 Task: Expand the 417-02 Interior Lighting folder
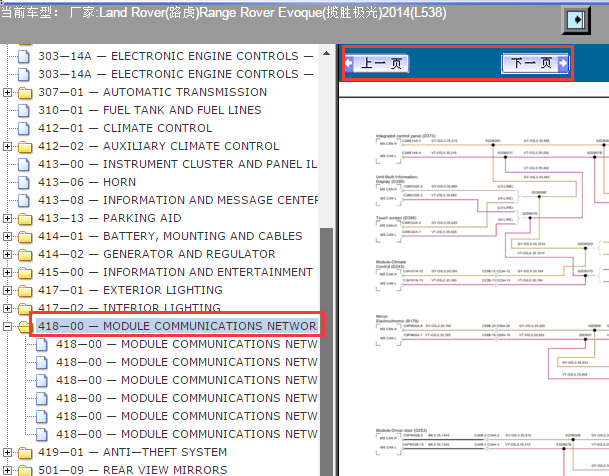point(7,308)
